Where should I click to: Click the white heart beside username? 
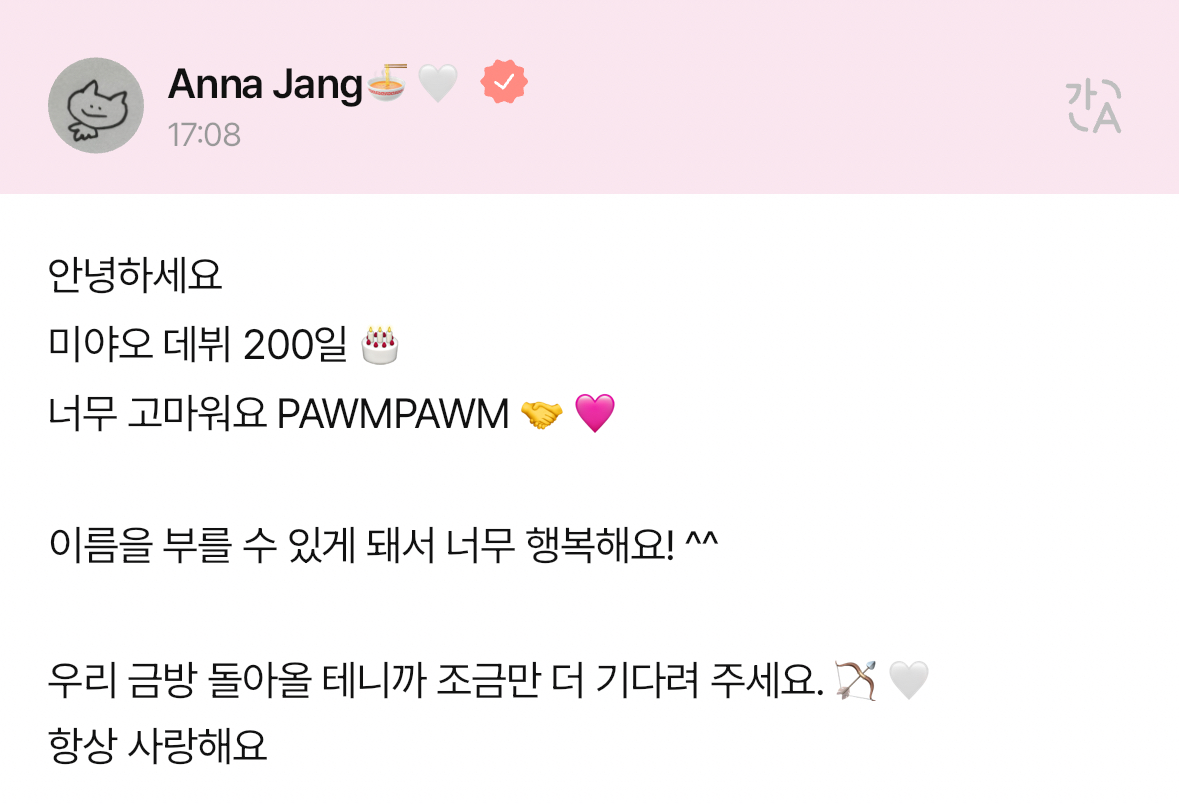pos(438,83)
